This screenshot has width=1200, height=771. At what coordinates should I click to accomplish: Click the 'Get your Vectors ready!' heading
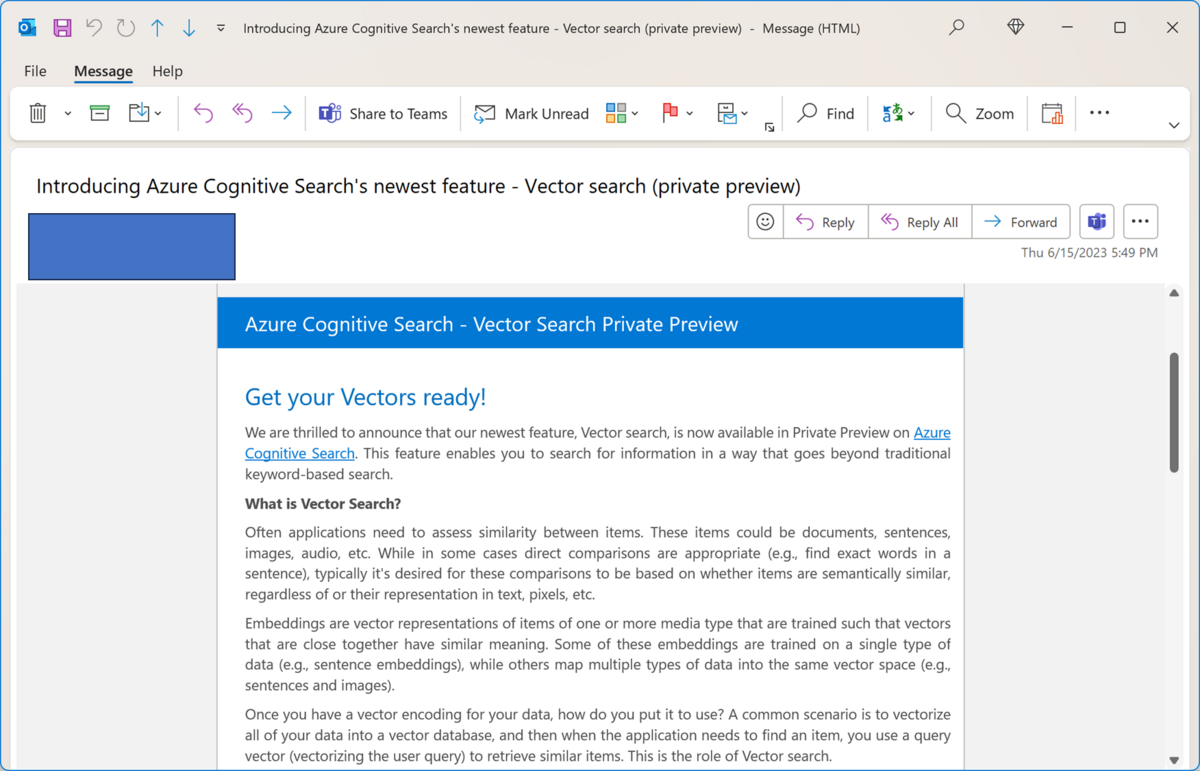point(365,397)
